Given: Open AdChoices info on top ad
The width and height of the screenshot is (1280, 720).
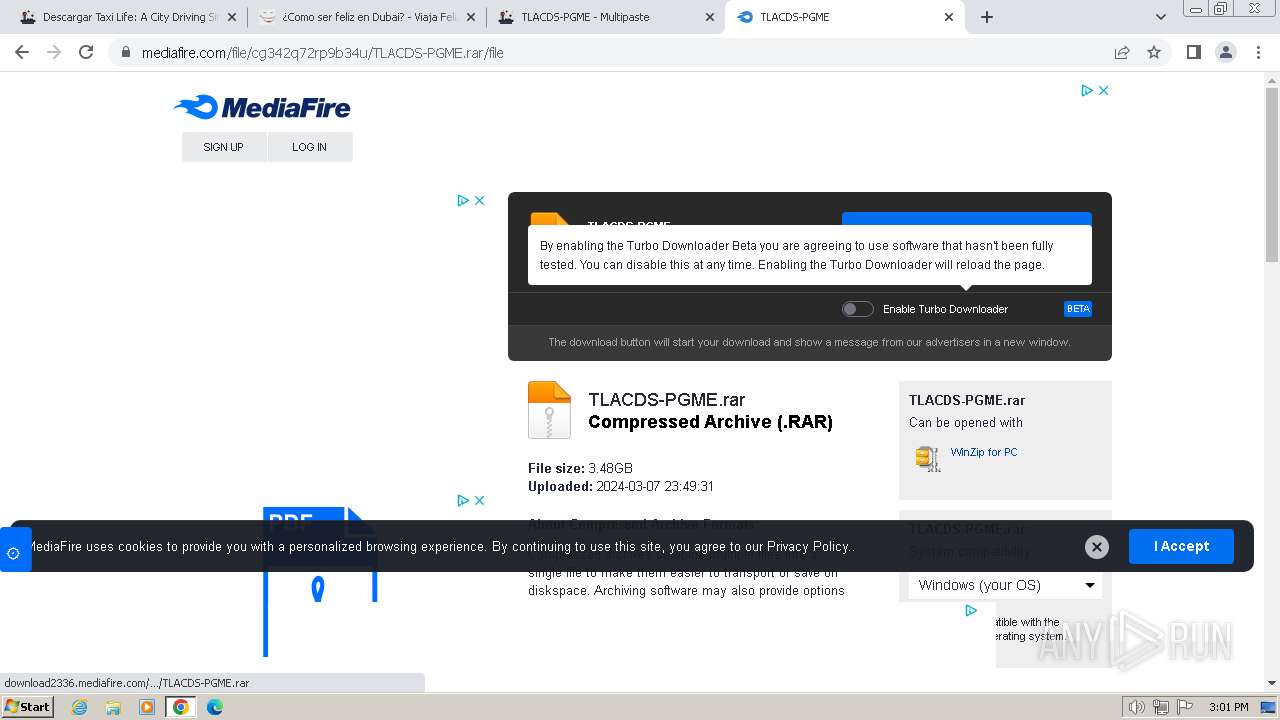Looking at the screenshot, I should [x=1087, y=90].
